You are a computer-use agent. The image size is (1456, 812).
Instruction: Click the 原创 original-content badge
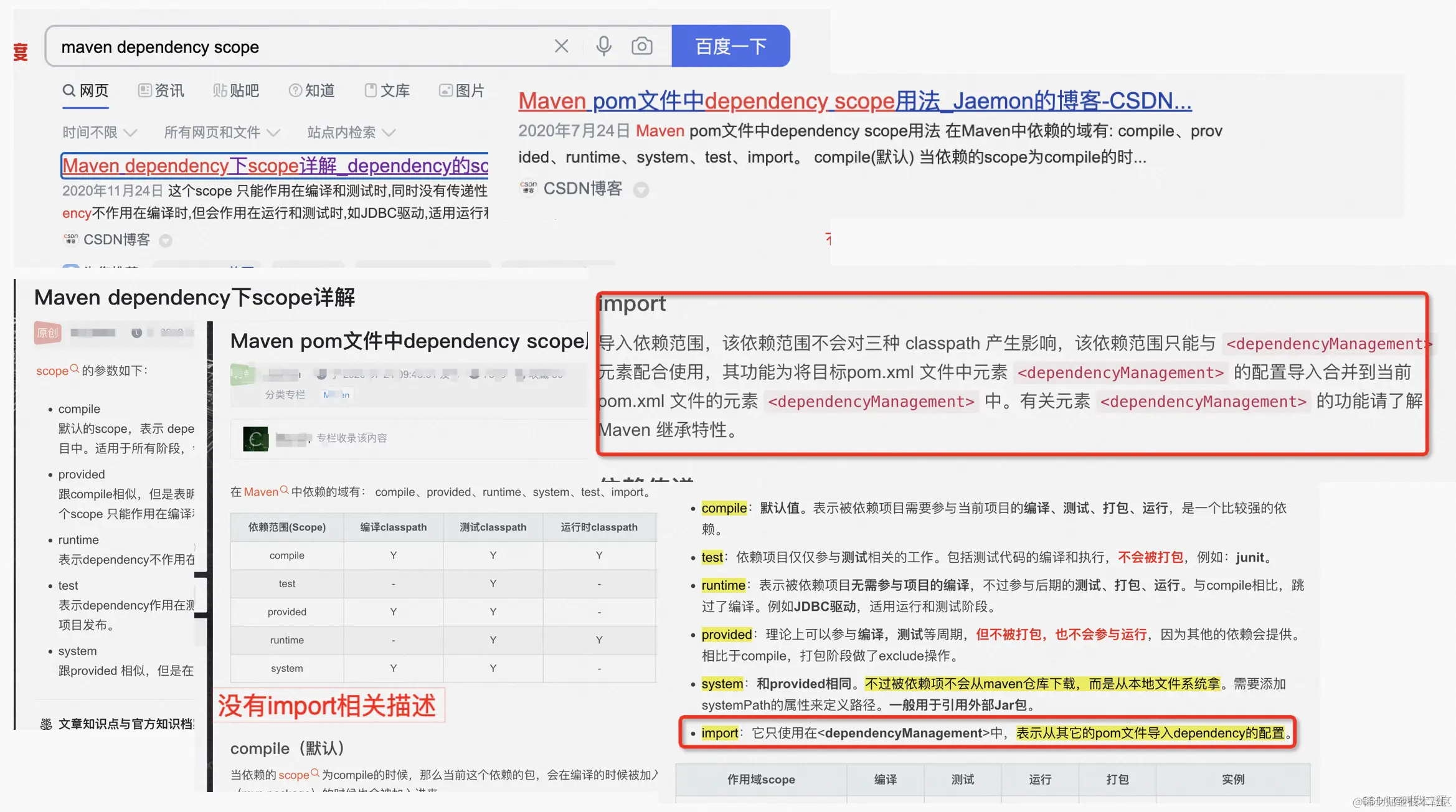click(47, 334)
